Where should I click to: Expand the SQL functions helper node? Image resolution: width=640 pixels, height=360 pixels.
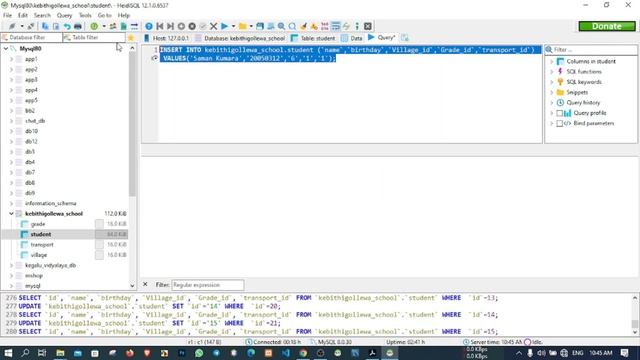coord(552,72)
